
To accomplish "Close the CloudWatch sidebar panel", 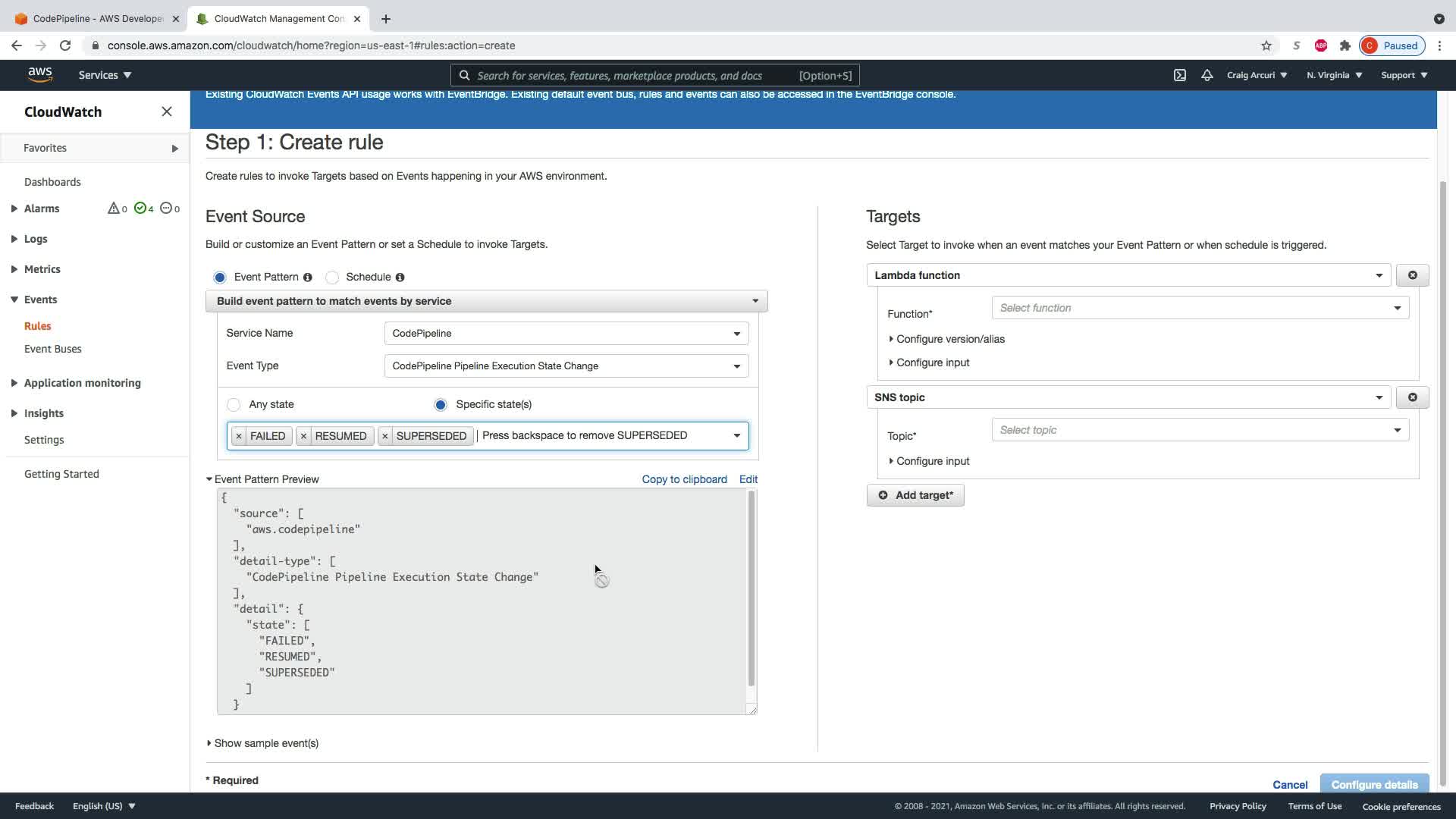I will pos(167,111).
